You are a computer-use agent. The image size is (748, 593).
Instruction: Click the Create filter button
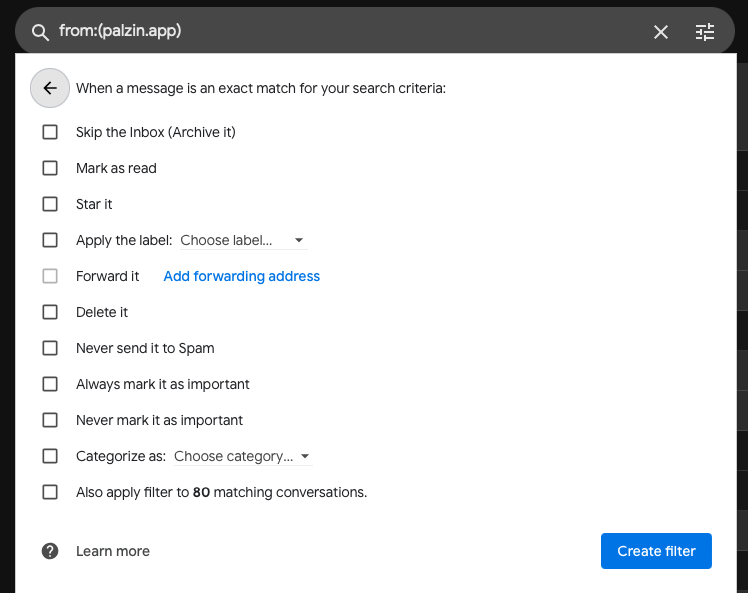pos(656,551)
